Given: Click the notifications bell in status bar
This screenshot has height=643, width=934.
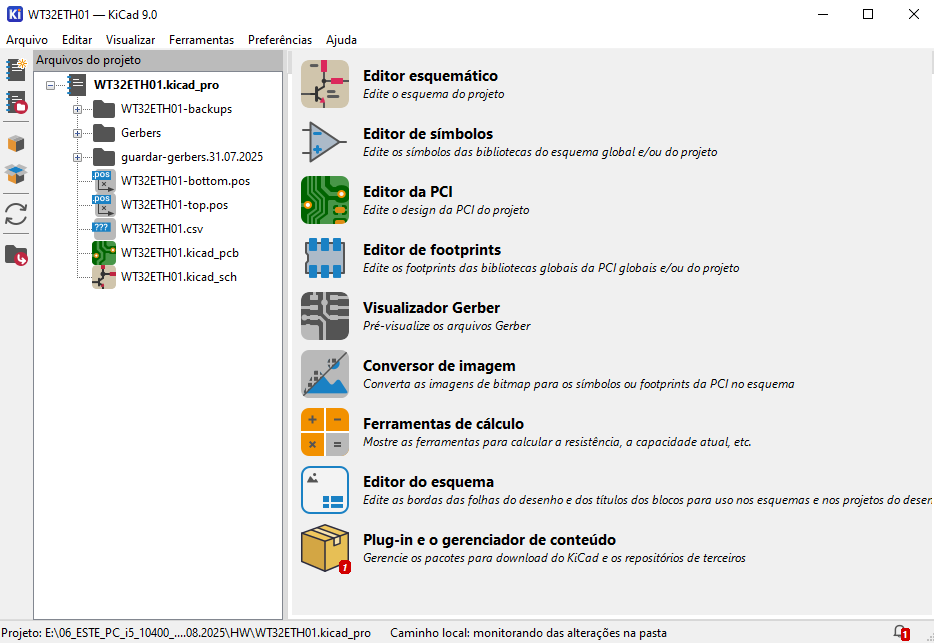Looking at the screenshot, I should click(900, 632).
